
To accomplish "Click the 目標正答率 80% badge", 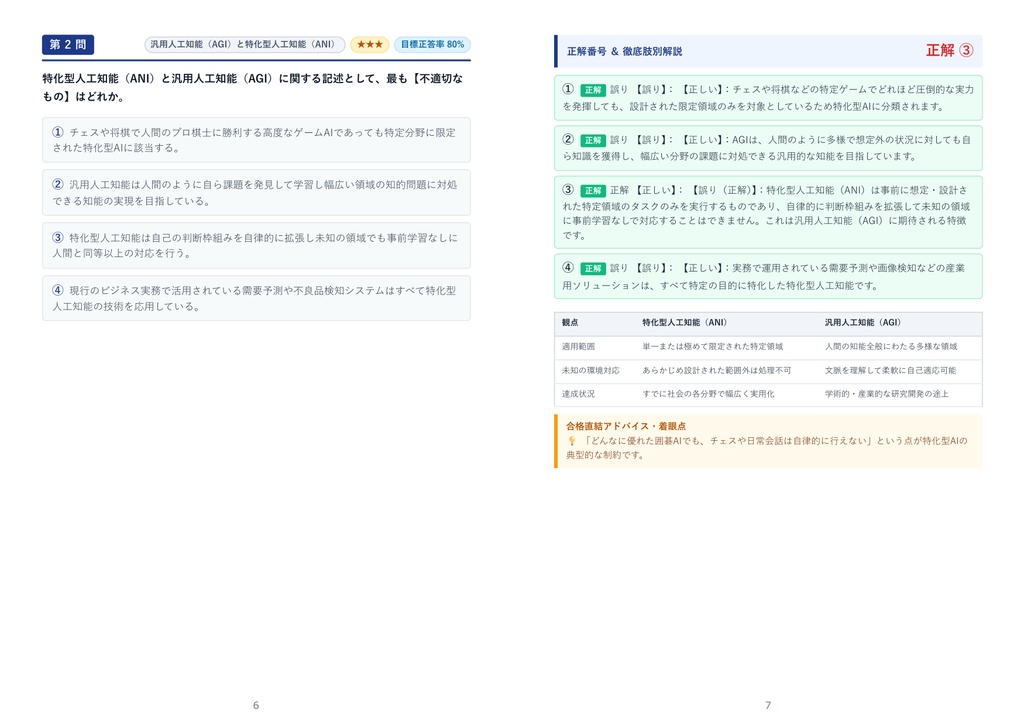I will point(432,44).
